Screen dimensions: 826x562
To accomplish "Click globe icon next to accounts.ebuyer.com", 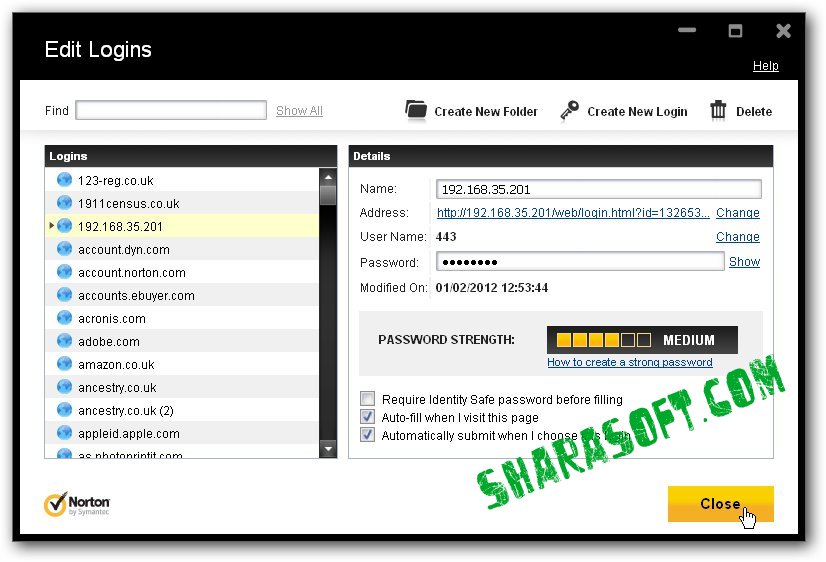I will pyautogui.click(x=64, y=295).
